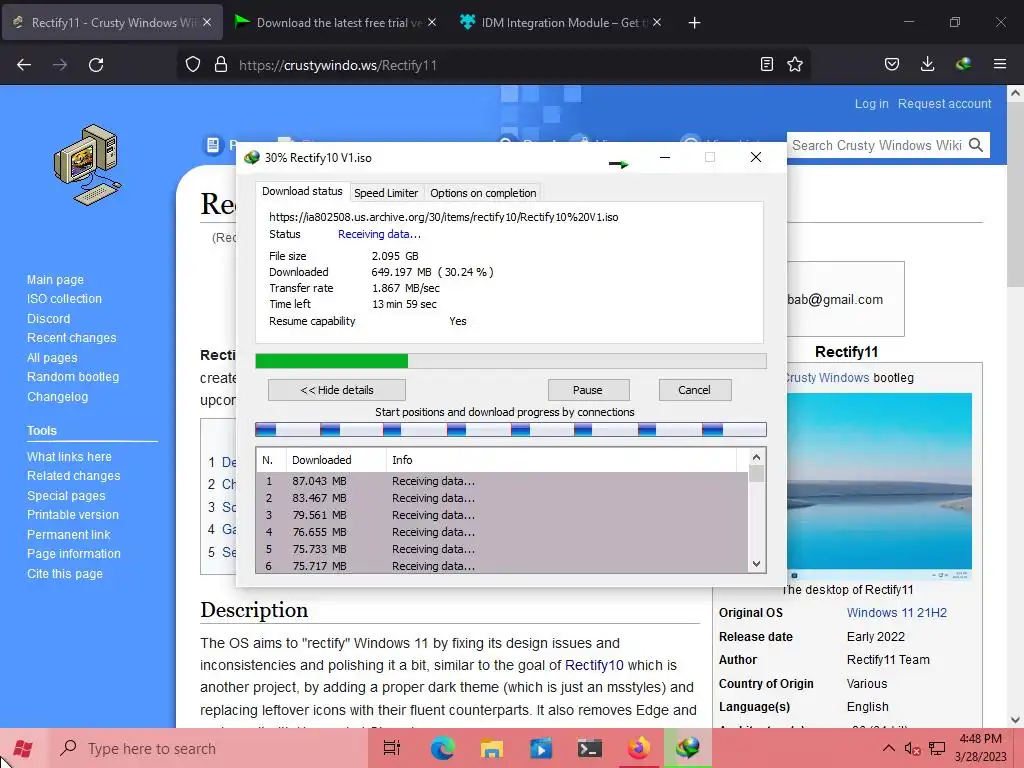
Task: Select connection row 1 with 87.043 MB
Action: pyautogui.click(x=502, y=481)
